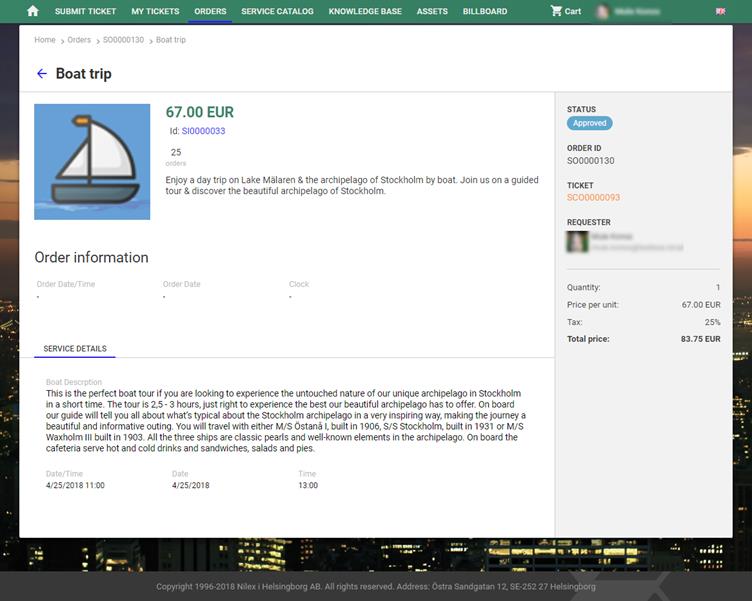Go to My Tickets

tap(155, 11)
